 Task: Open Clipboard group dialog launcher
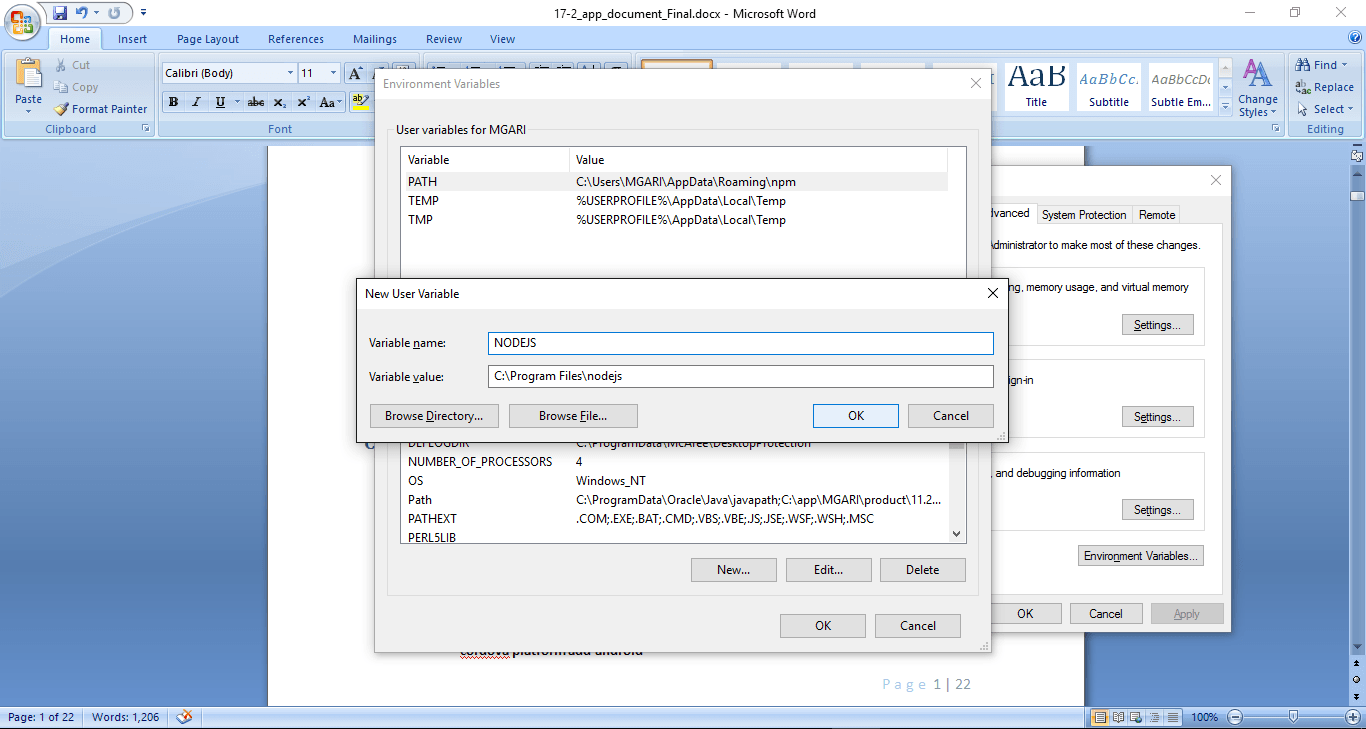pos(145,129)
